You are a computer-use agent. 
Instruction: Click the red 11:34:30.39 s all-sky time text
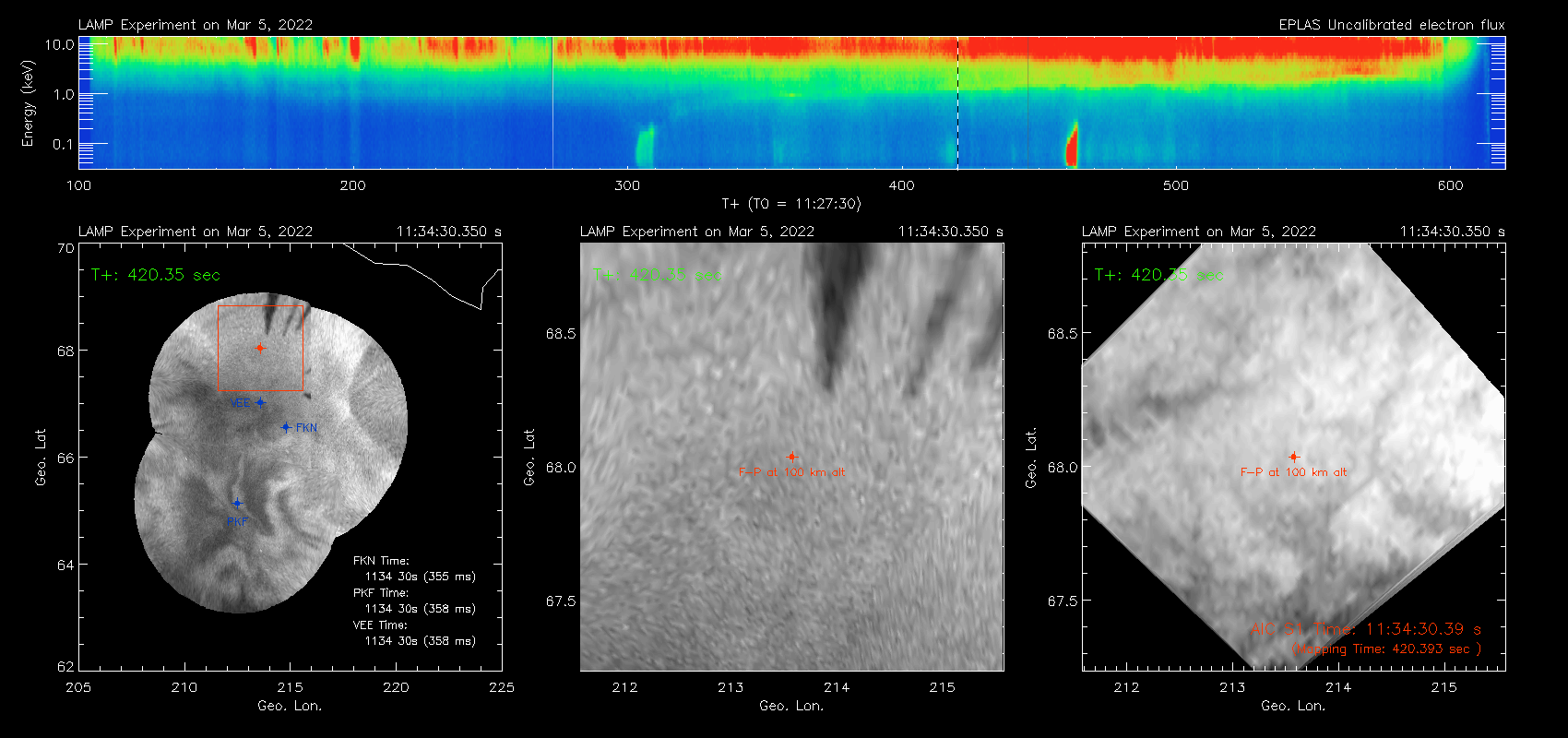1423,629
